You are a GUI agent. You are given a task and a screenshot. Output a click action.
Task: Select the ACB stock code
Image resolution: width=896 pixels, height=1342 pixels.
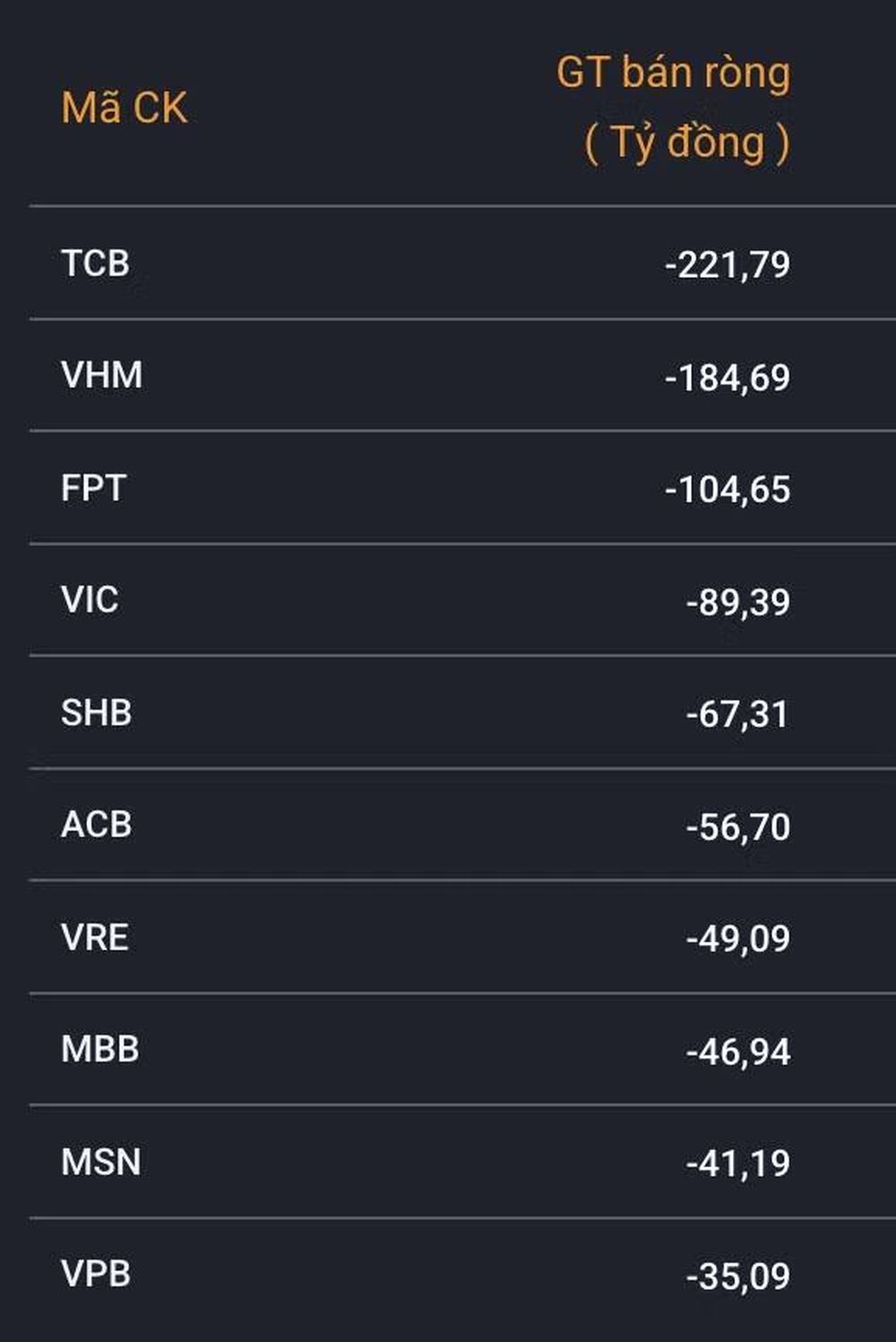[x=96, y=825]
